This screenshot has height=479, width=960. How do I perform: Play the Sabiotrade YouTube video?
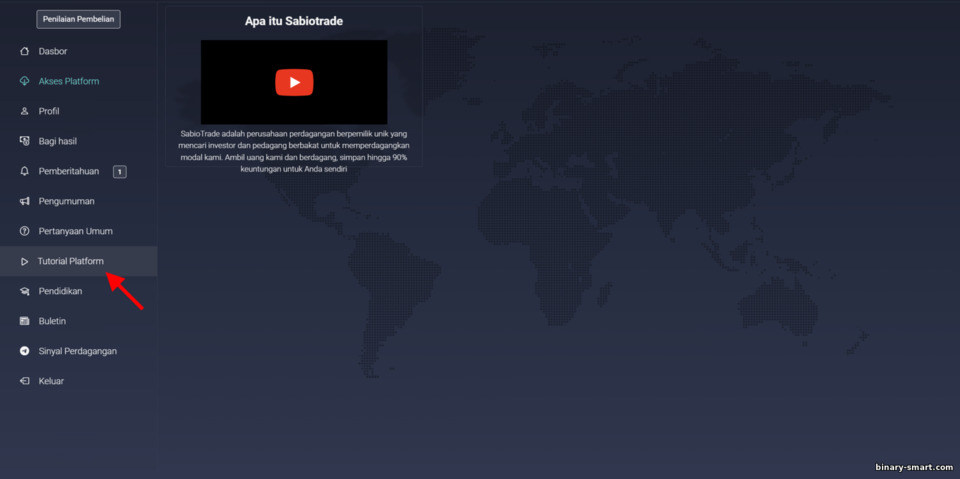point(294,83)
